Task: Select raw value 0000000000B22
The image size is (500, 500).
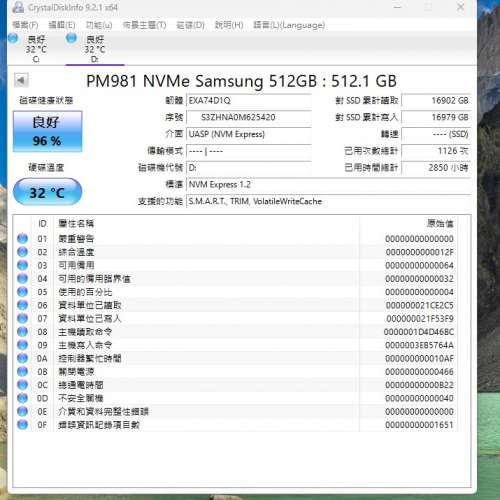Action: (x=419, y=385)
